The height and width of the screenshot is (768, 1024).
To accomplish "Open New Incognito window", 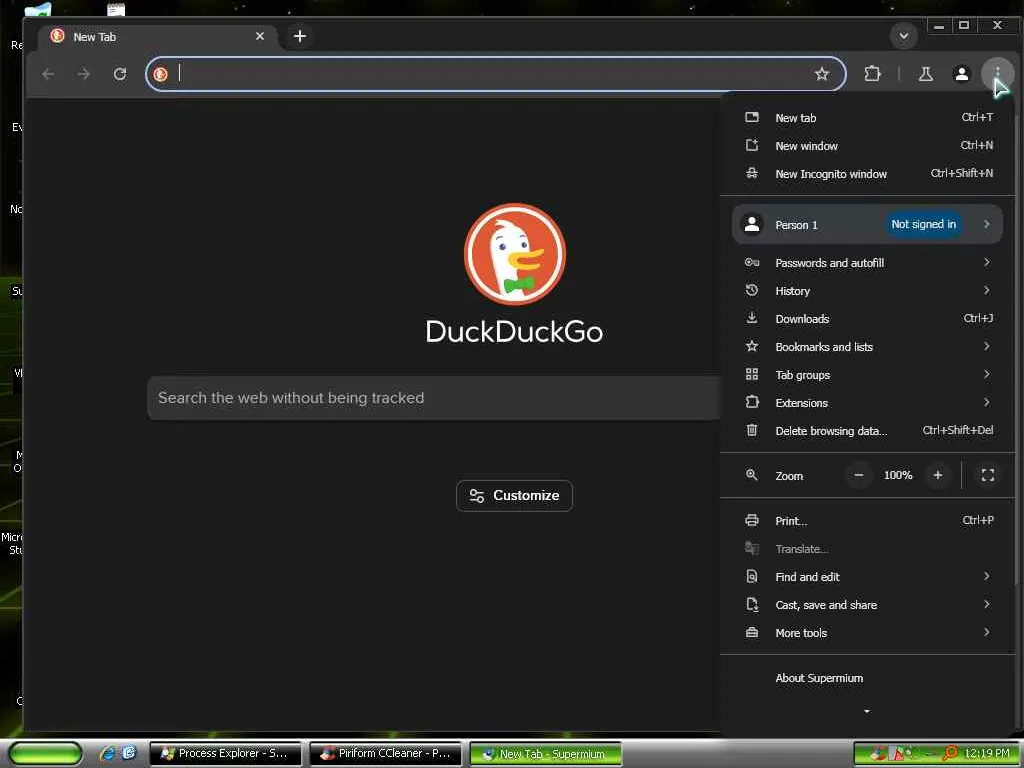I will [869, 174].
